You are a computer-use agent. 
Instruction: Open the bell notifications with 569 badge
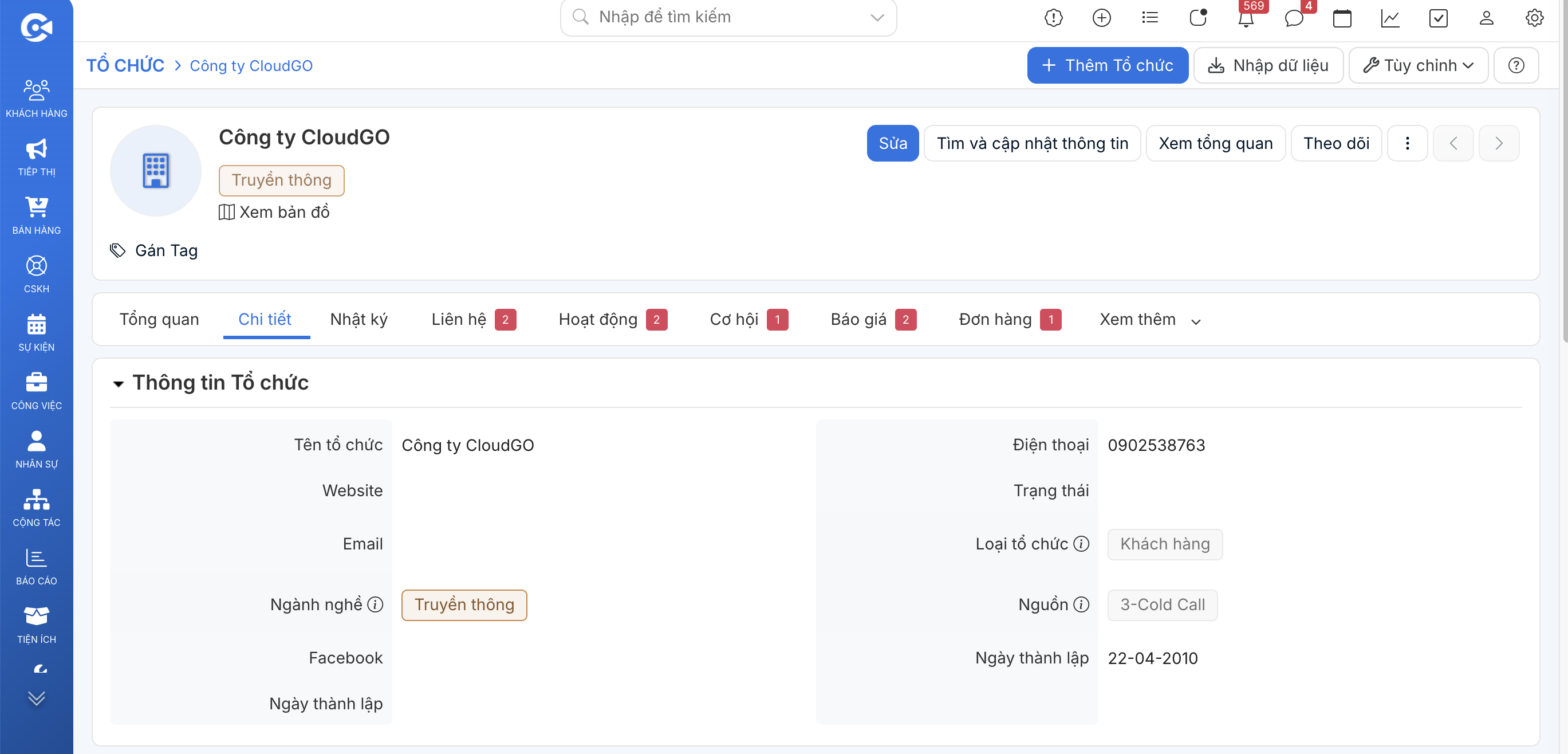pos(1246,18)
